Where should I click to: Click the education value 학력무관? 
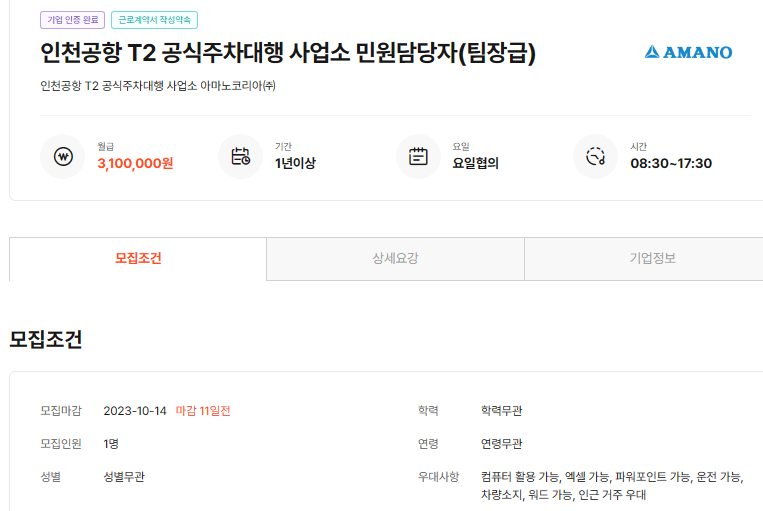pos(502,411)
